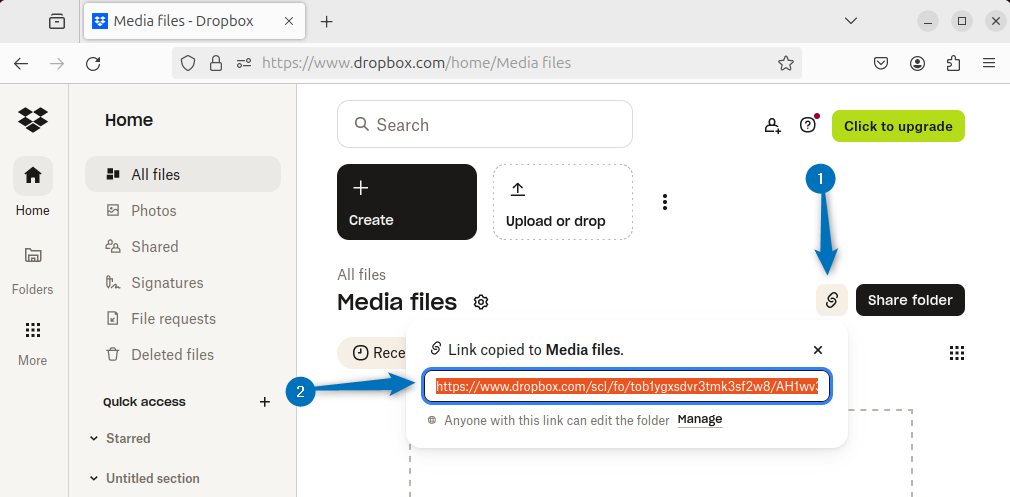Open the More apps grid in sidebar
This screenshot has width=1010, height=497.
coord(33,331)
